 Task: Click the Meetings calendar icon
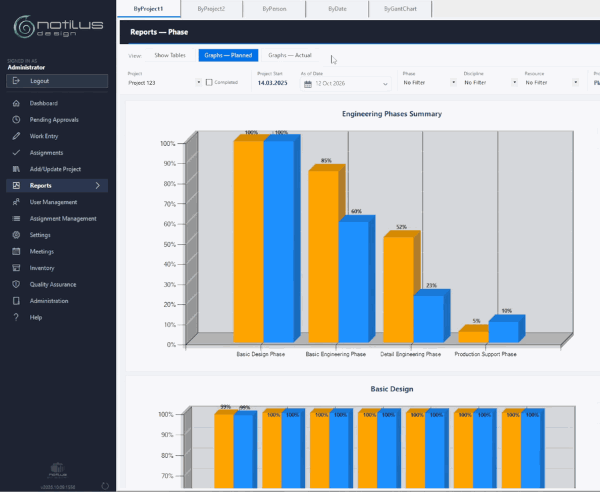(16, 251)
